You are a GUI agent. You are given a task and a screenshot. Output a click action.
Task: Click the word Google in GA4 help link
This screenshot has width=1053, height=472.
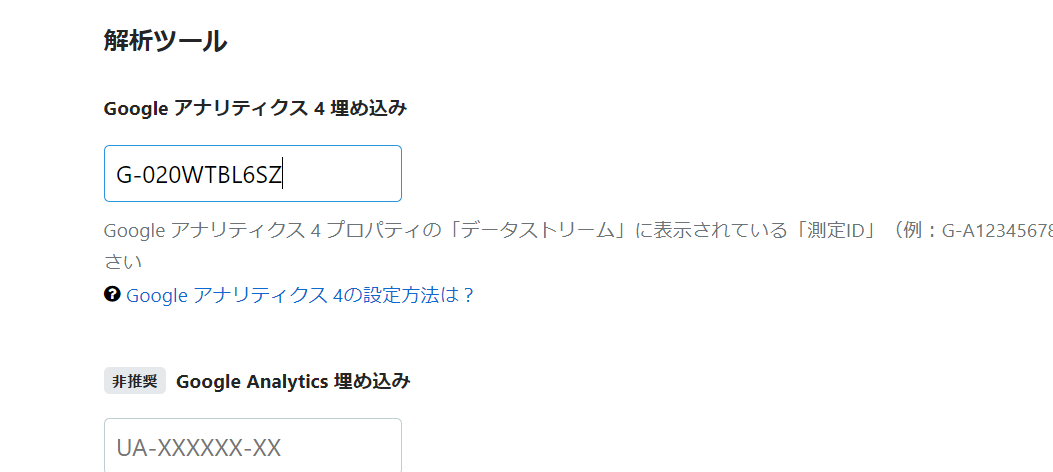point(156,295)
